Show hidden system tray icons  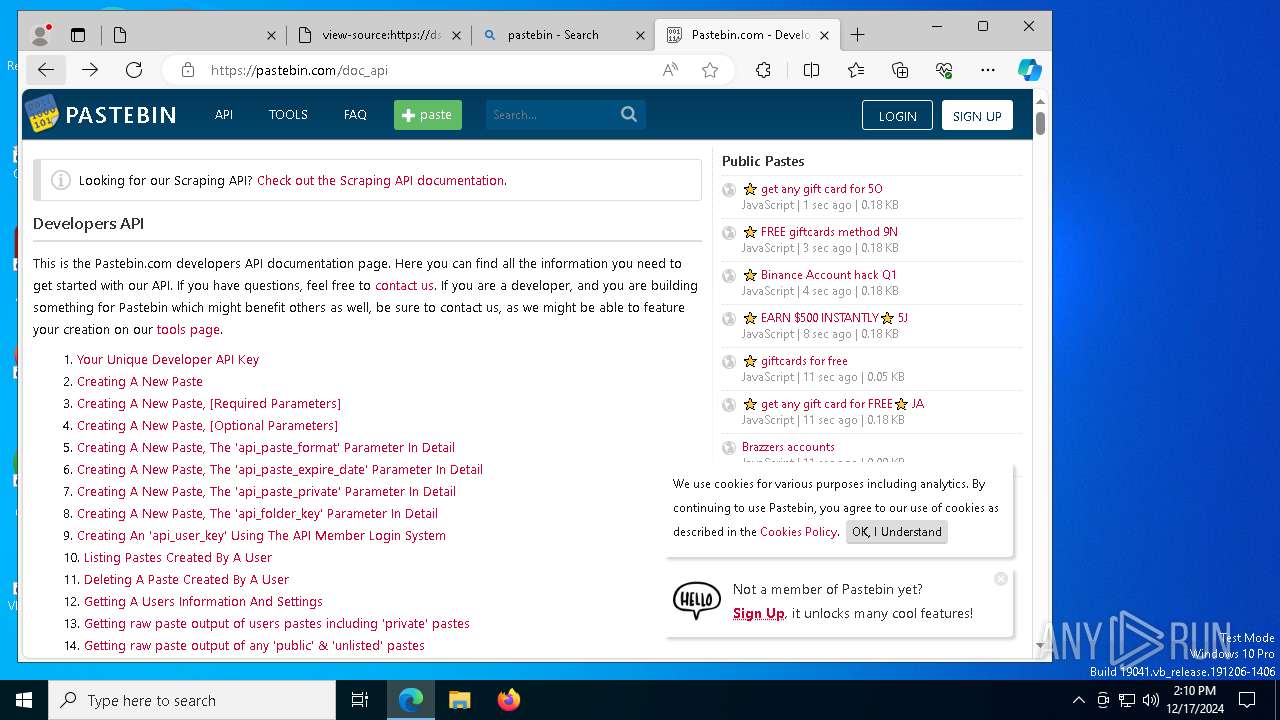[x=1078, y=700]
